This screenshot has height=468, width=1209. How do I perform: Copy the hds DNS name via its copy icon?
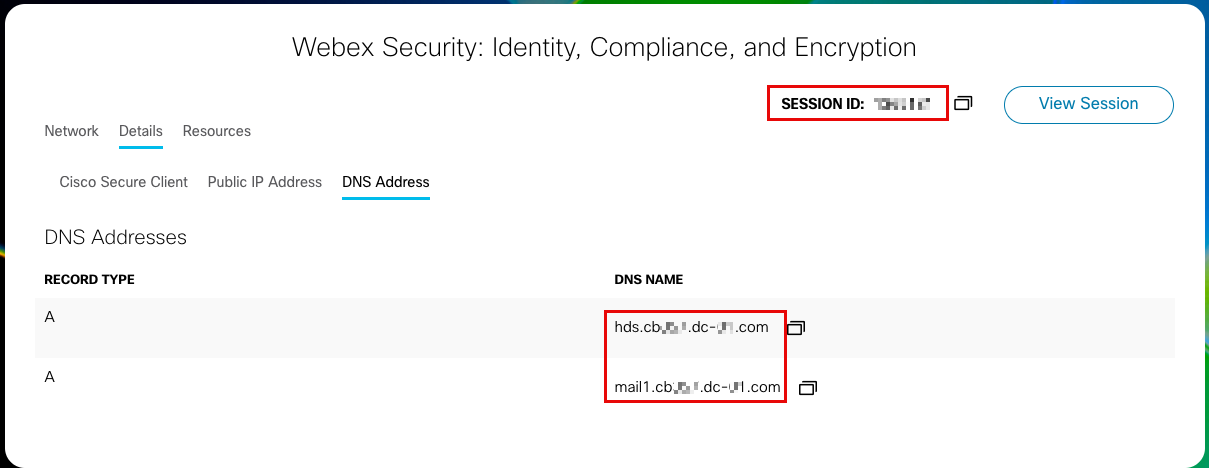pyautogui.click(x=796, y=327)
